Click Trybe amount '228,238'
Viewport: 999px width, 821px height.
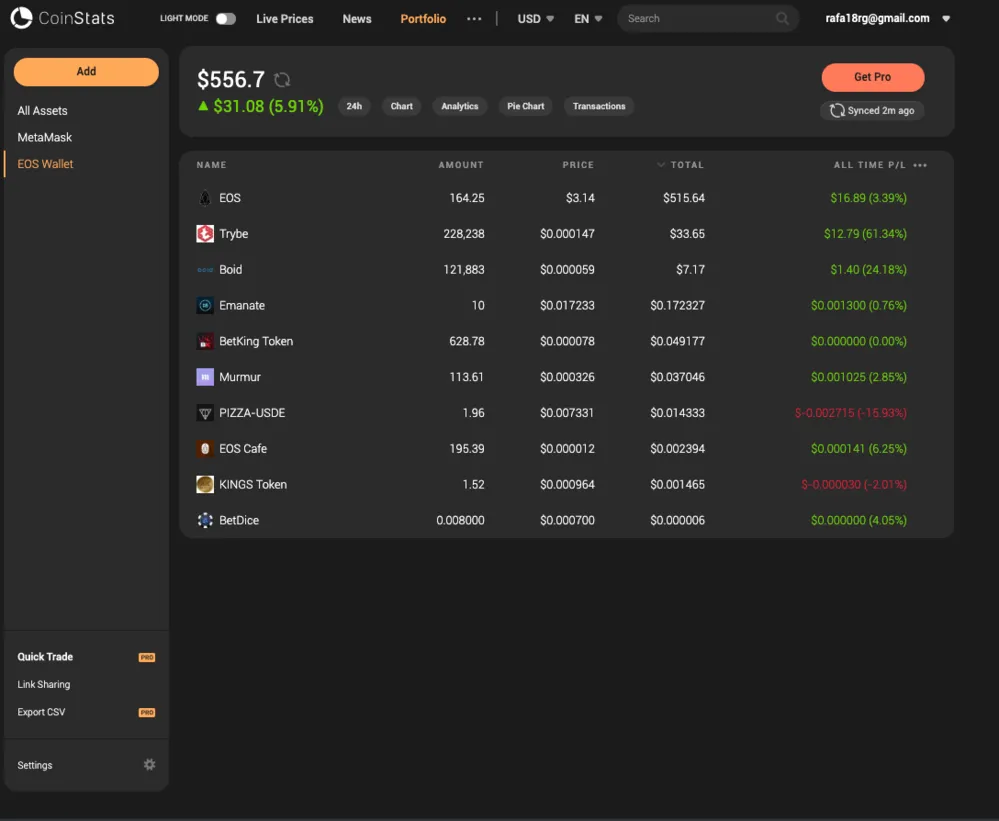464,234
